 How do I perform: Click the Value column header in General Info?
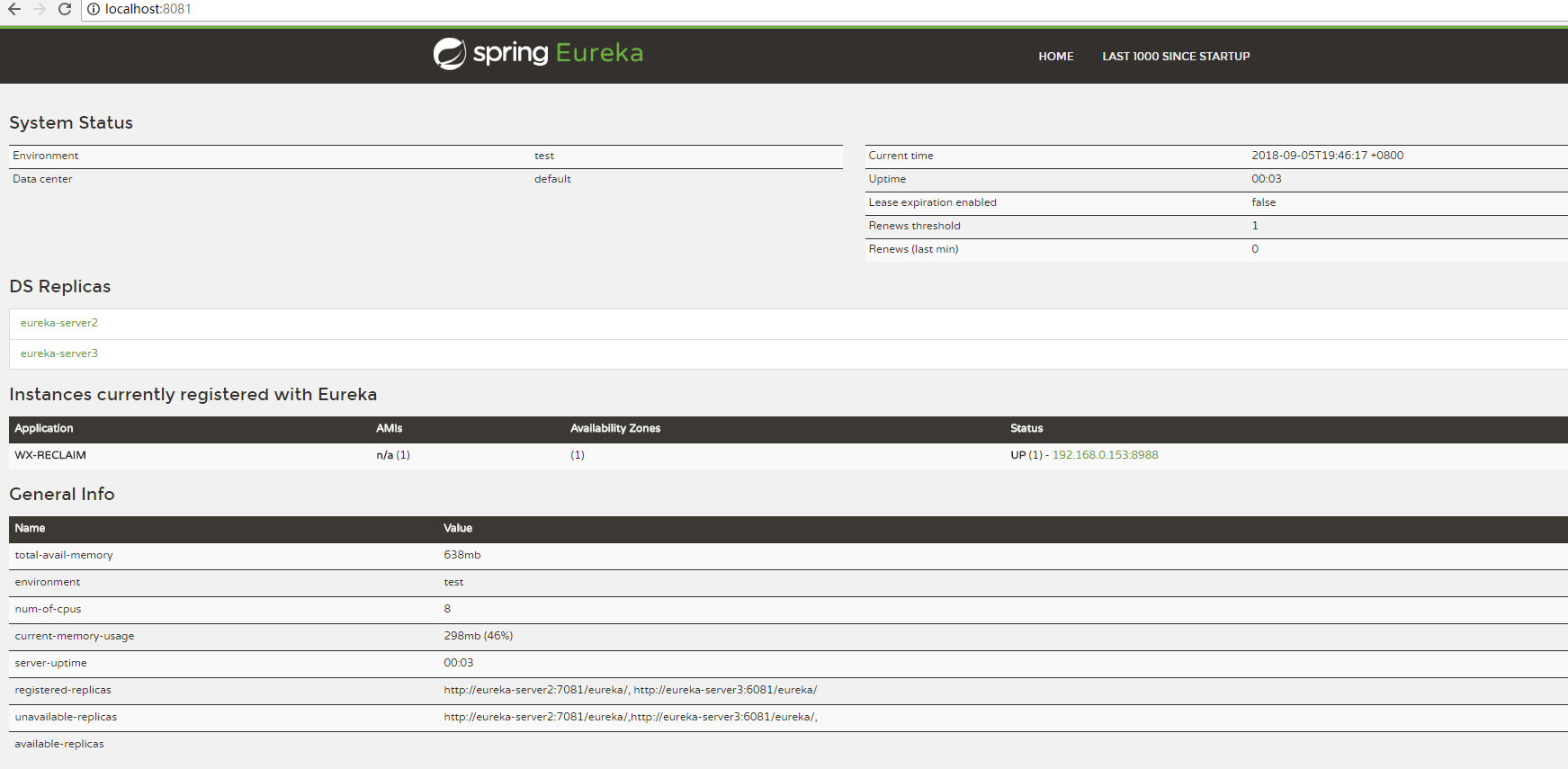(x=458, y=528)
